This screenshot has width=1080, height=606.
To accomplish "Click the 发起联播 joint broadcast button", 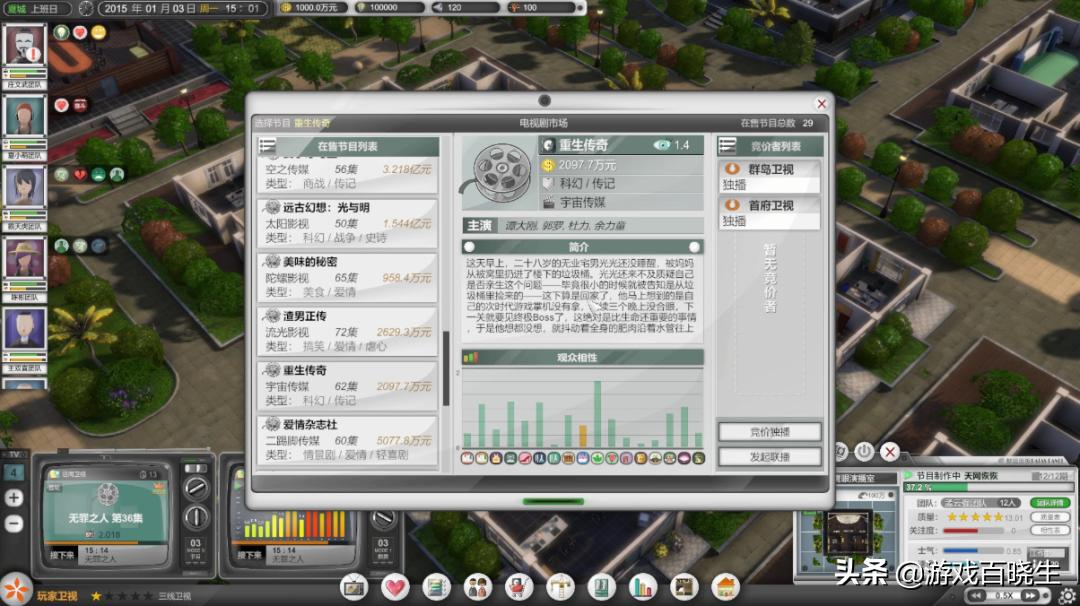I will (768, 456).
